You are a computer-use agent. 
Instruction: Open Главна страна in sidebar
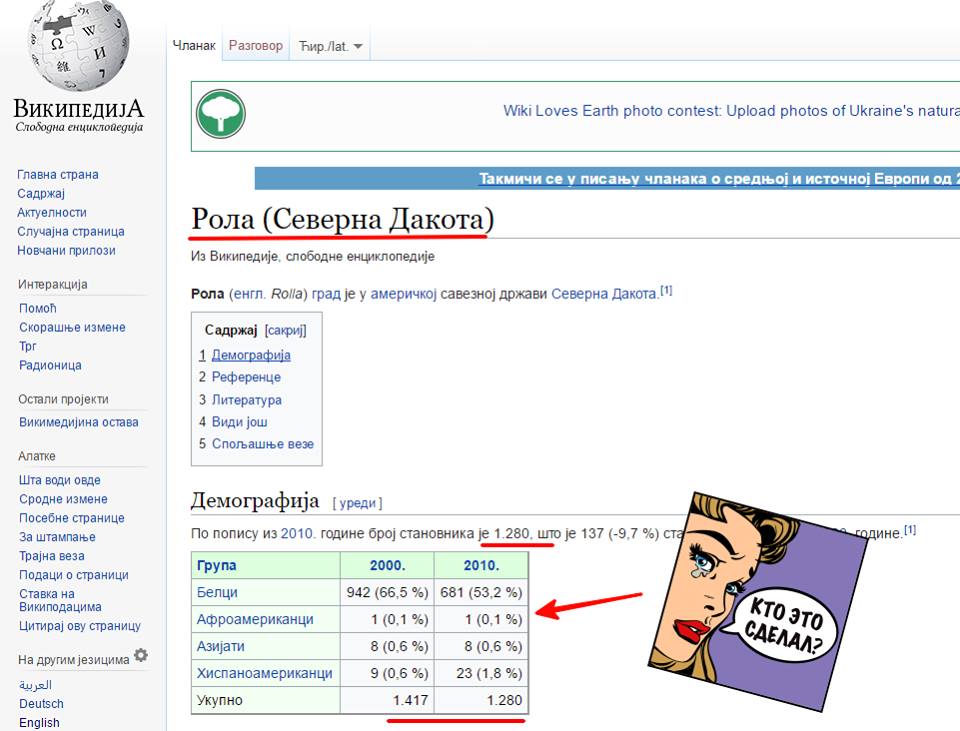[58, 175]
